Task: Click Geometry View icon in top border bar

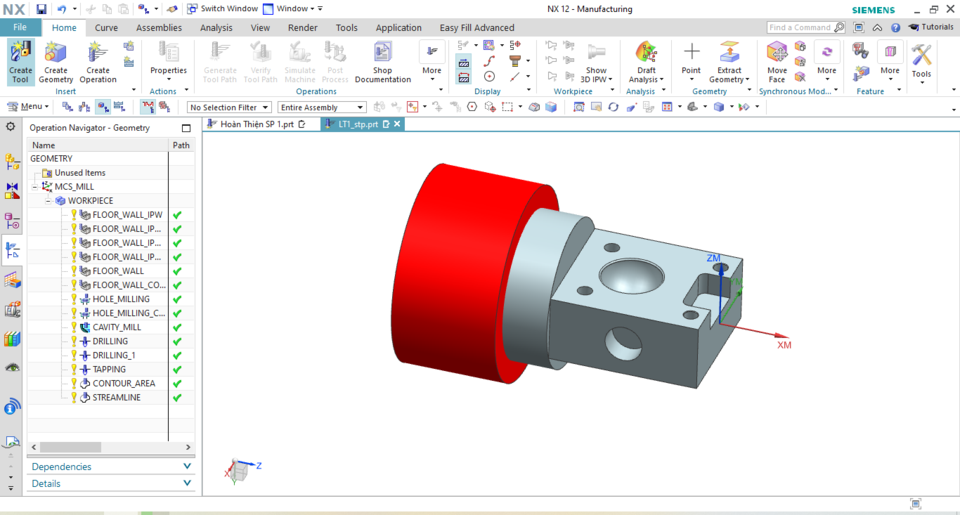Action: pos(103,107)
